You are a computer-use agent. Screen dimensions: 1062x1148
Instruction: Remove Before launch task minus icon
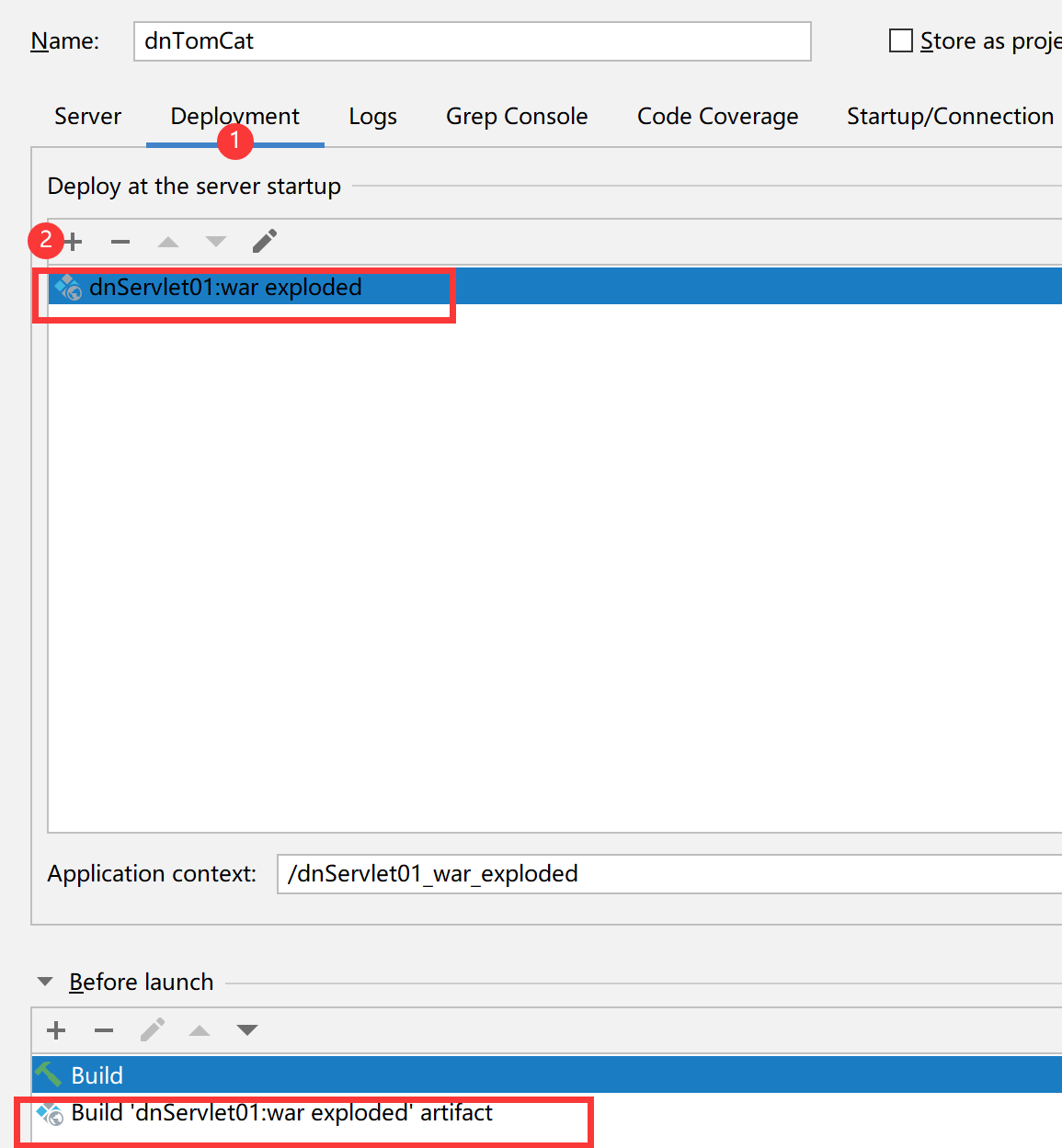pos(104,1030)
